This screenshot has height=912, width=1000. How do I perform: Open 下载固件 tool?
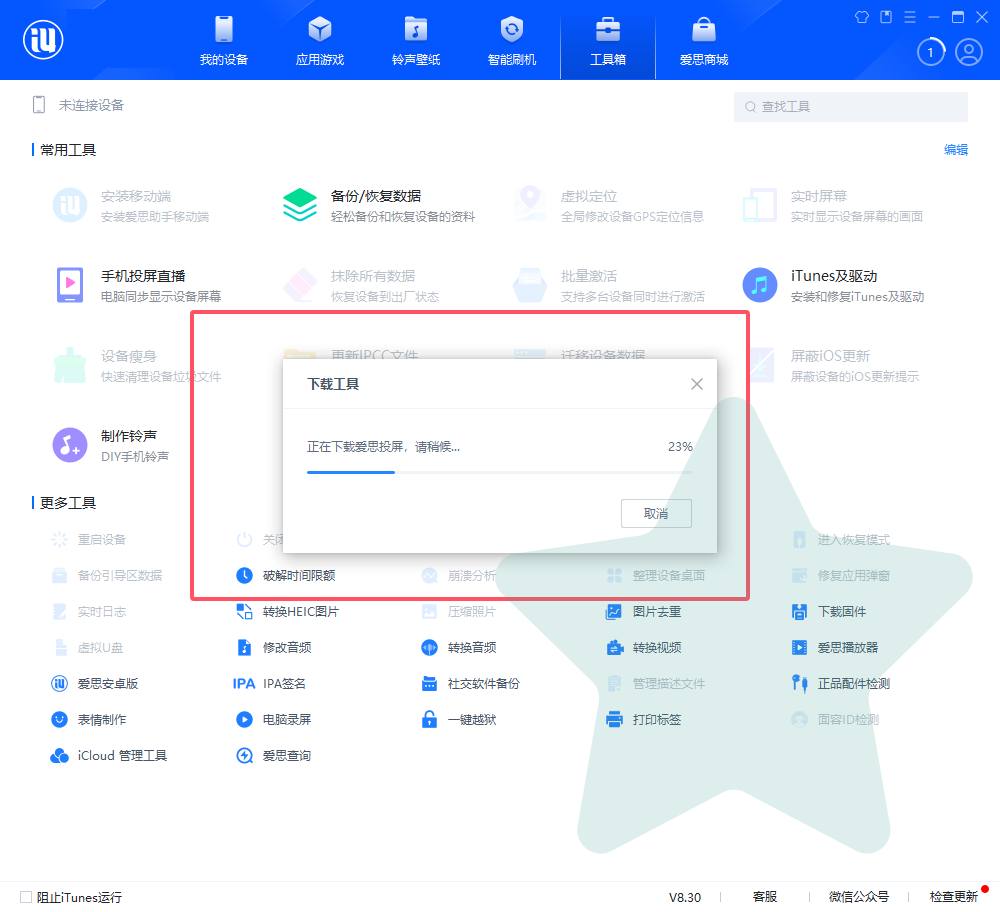click(828, 612)
